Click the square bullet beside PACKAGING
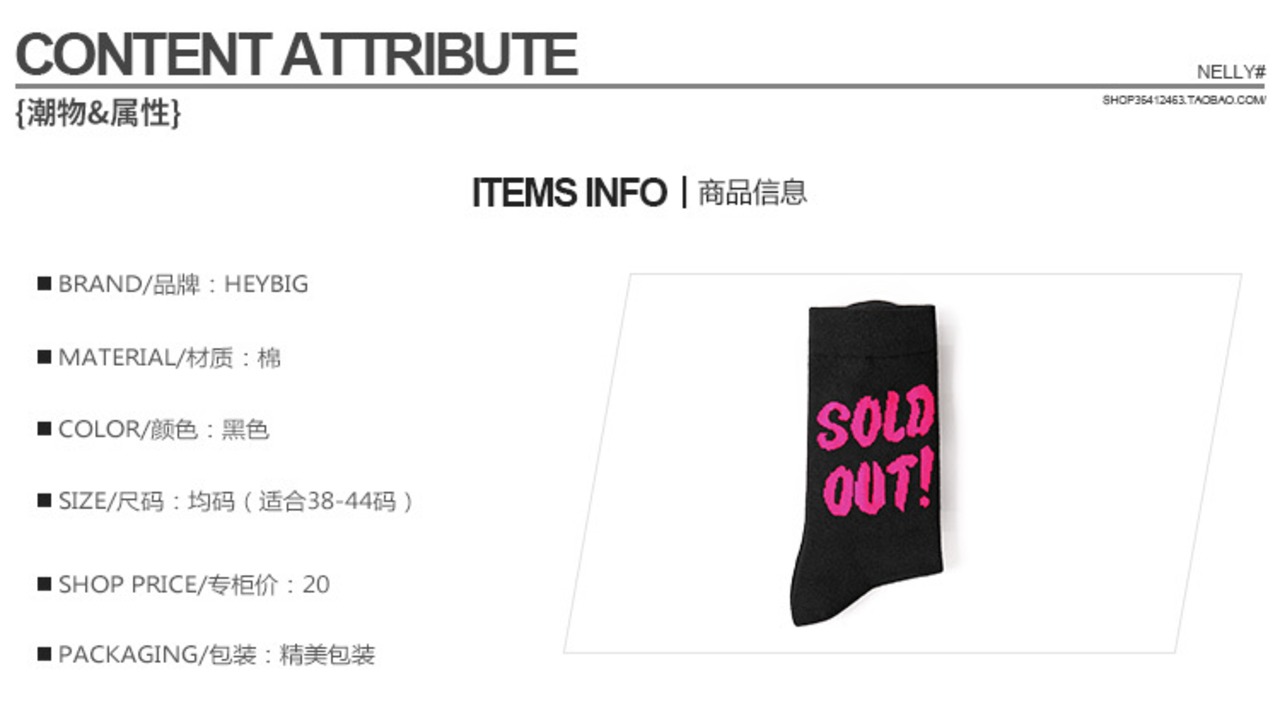Viewport: 1280px width, 712px height. 44,655
